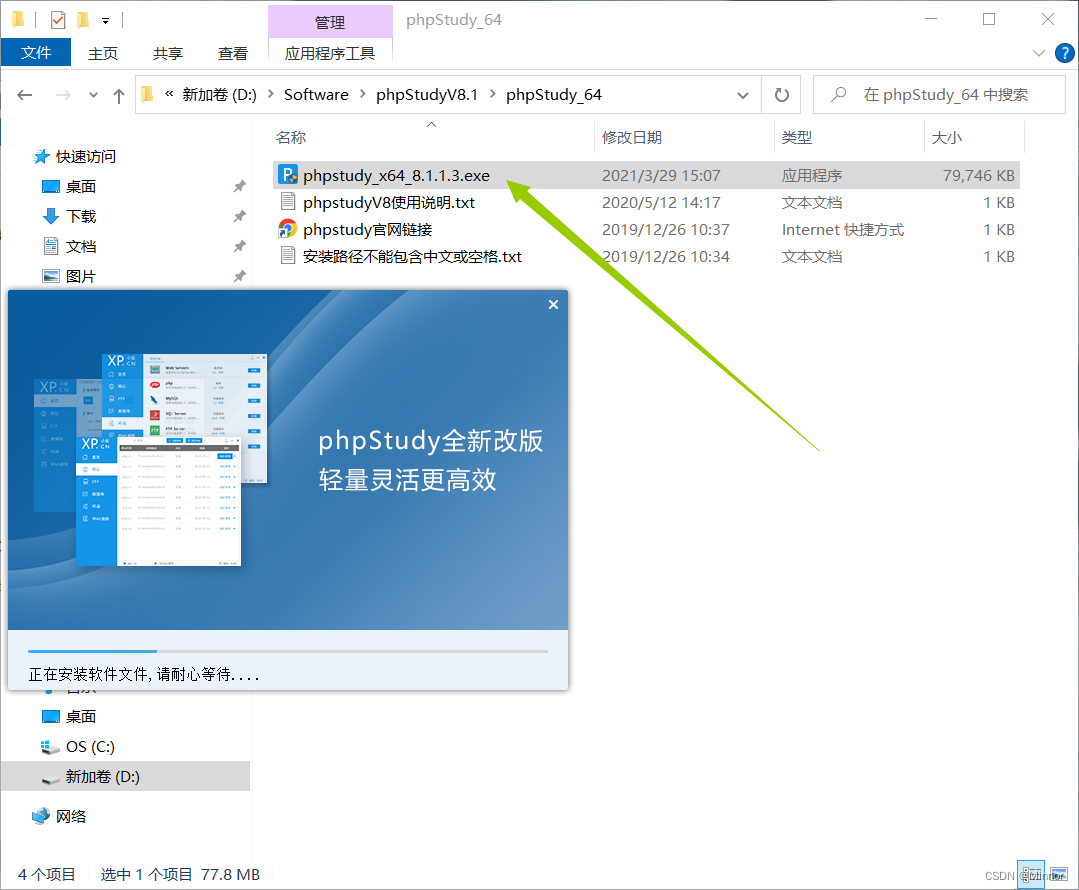Refresh the current folder
Screen dimensions: 1079x890
coord(782,95)
